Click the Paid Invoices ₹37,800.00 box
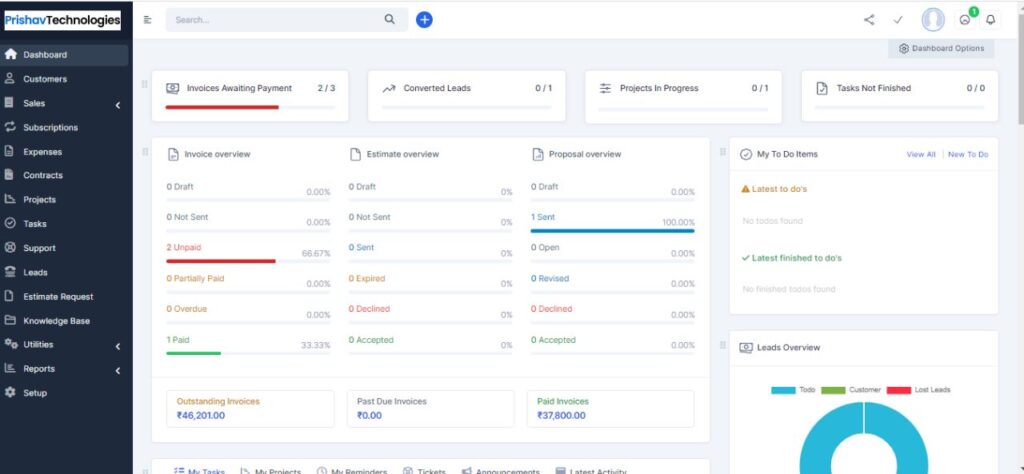This screenshot has width=1024, height=474. click(611, 409)
